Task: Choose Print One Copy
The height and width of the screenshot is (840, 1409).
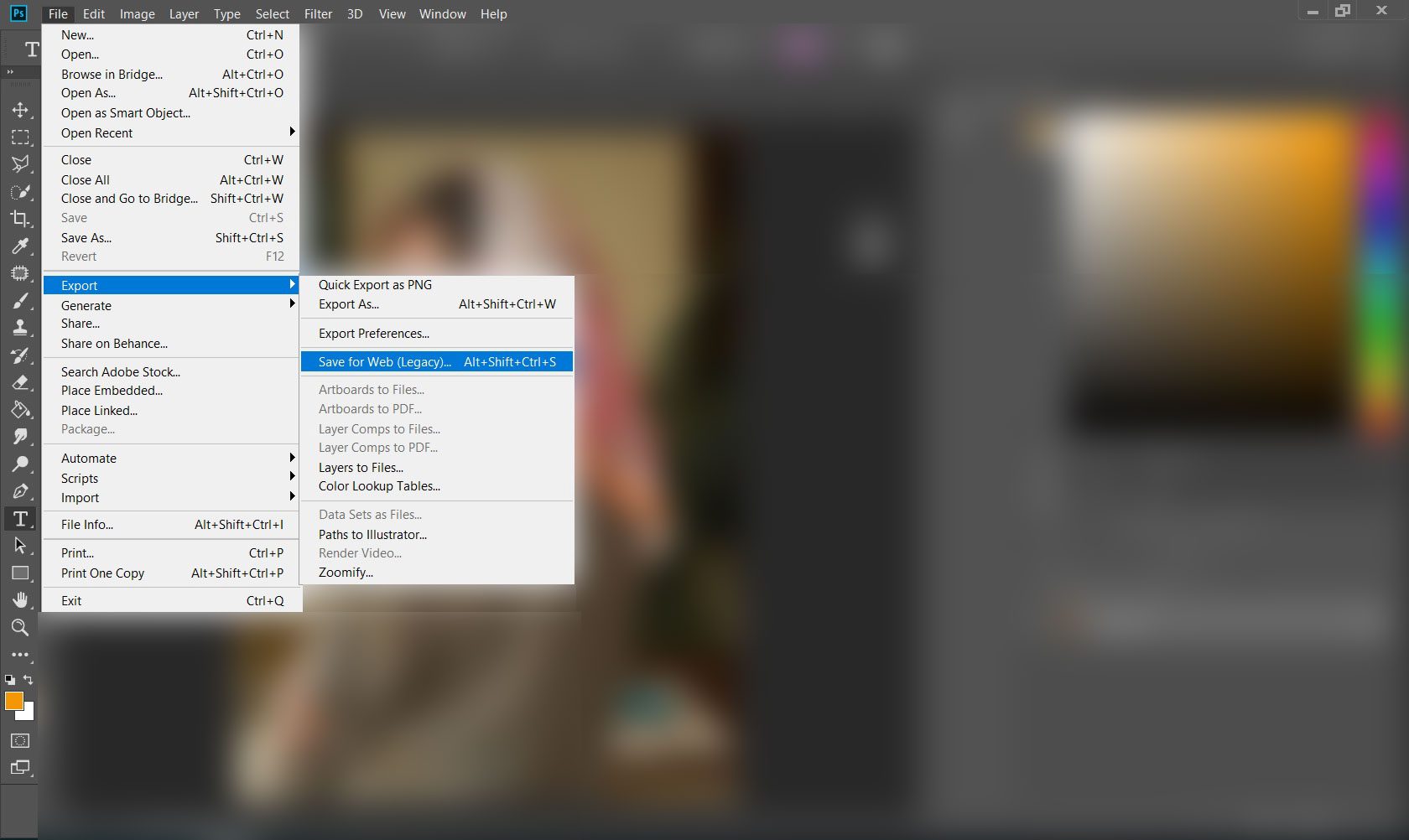Action: (171, 573)
